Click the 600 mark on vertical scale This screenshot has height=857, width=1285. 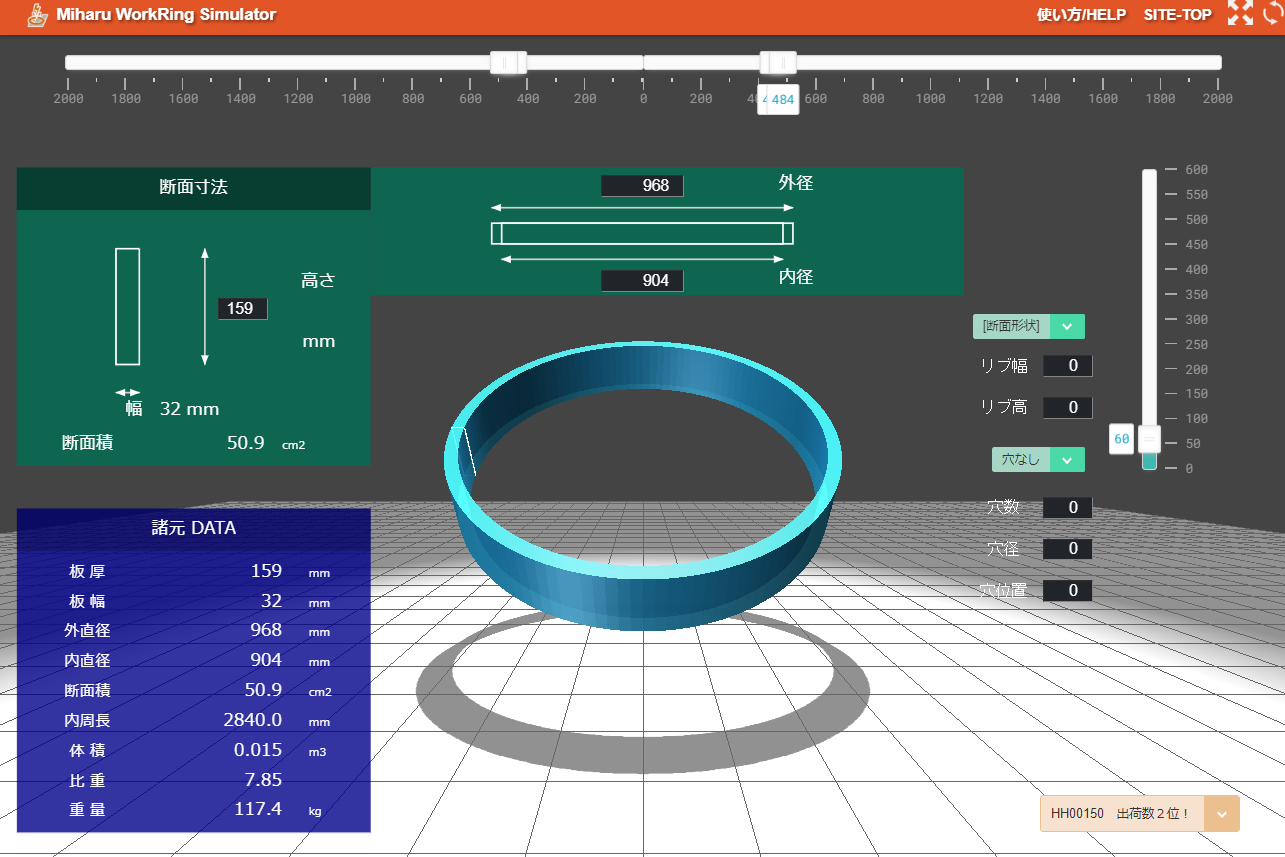click(1196, 170)
